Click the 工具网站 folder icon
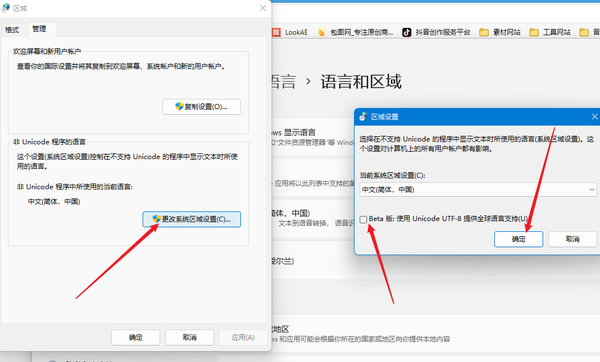This screenshot has width=600, height=362. click(x=534, y=33)
